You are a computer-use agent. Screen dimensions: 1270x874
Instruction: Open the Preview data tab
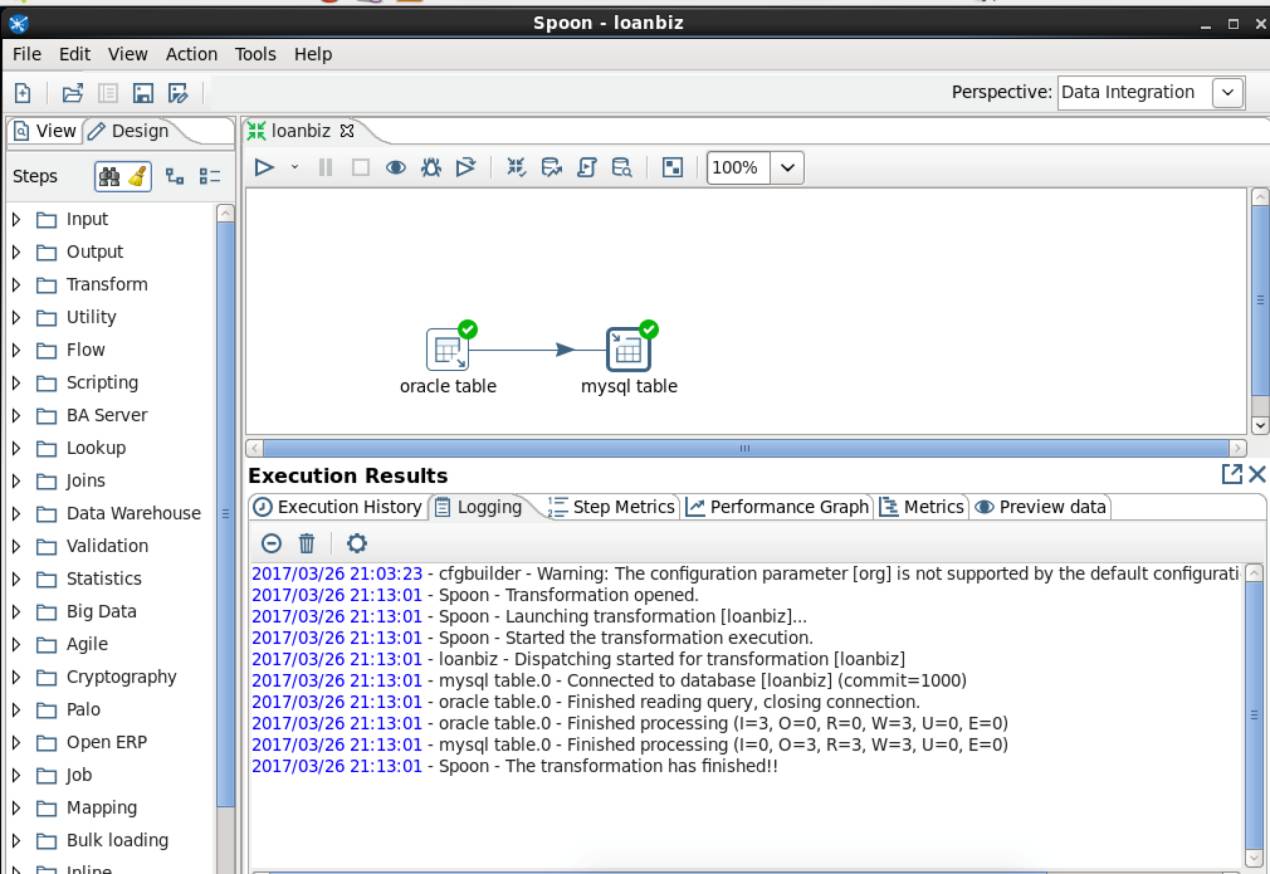coord(1041,507)
